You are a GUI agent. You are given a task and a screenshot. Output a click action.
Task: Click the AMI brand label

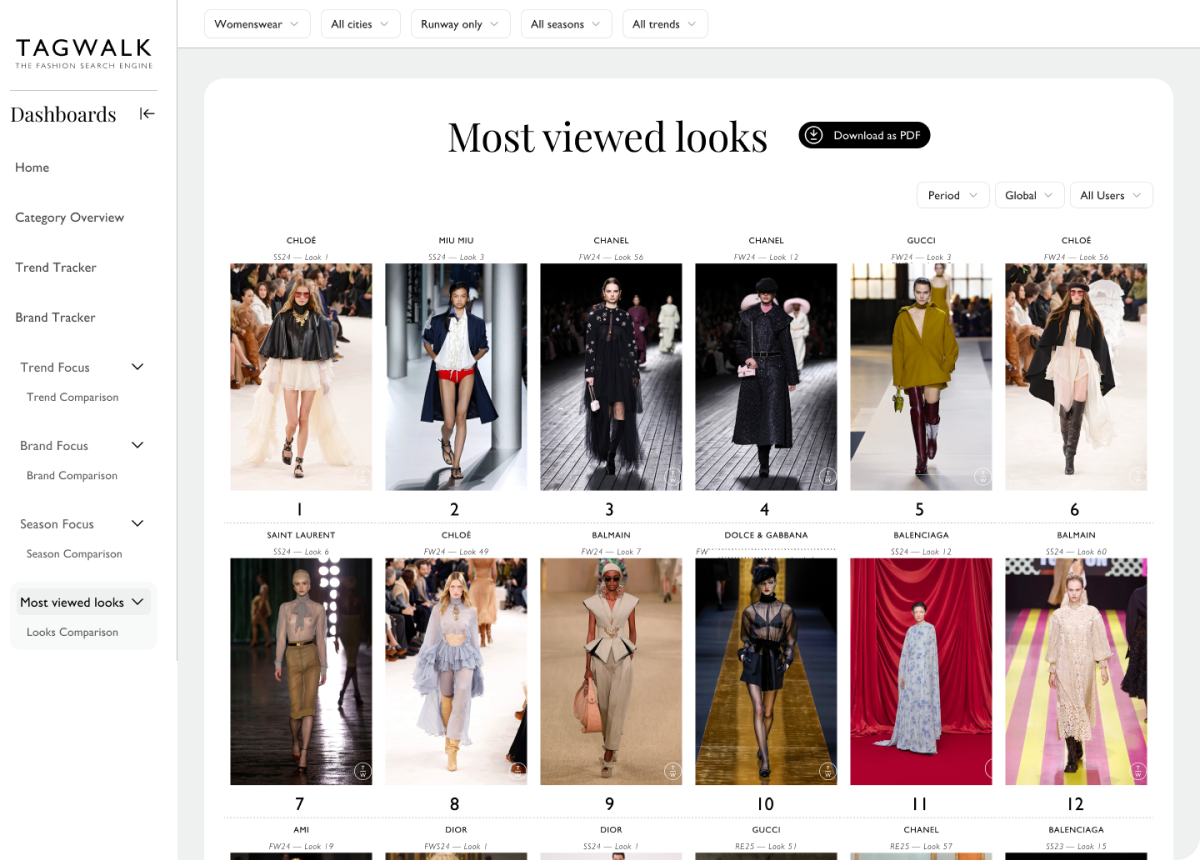(301, 830)
